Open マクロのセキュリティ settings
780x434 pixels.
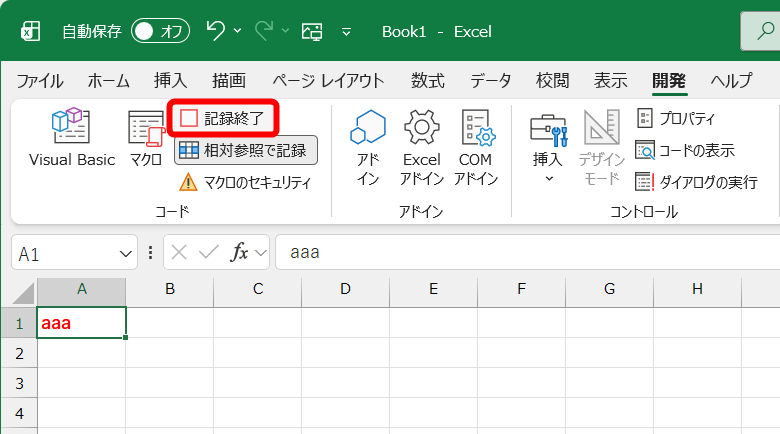coord(245,182)
